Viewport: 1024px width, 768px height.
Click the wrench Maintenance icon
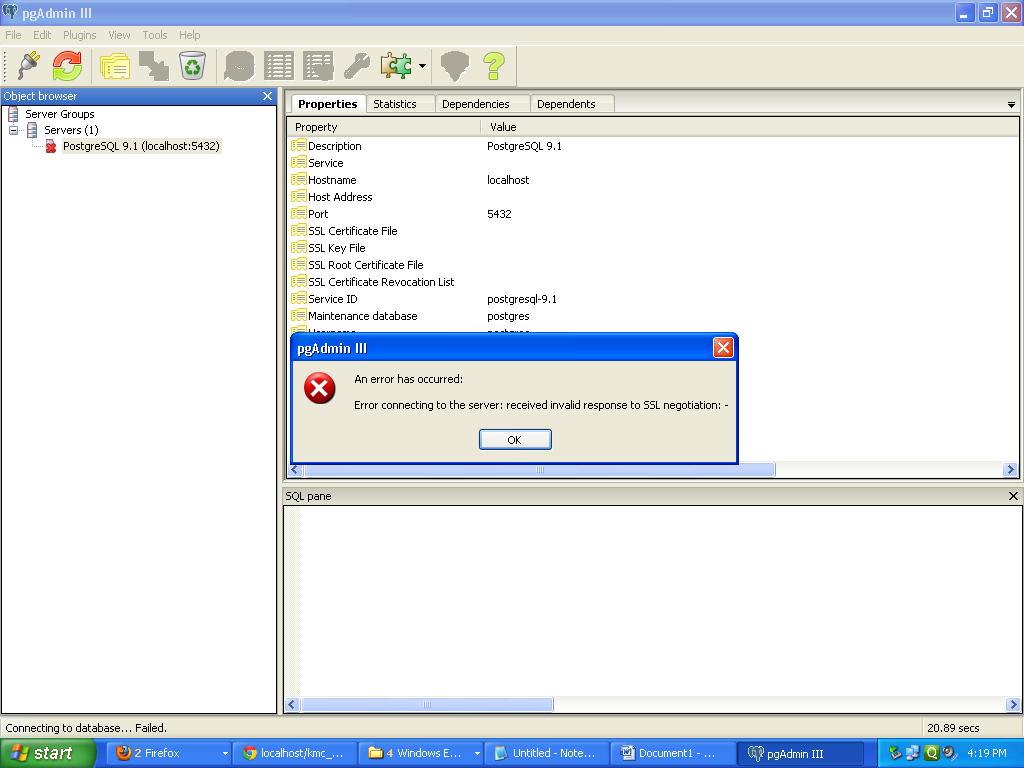(x=357, y=66)
